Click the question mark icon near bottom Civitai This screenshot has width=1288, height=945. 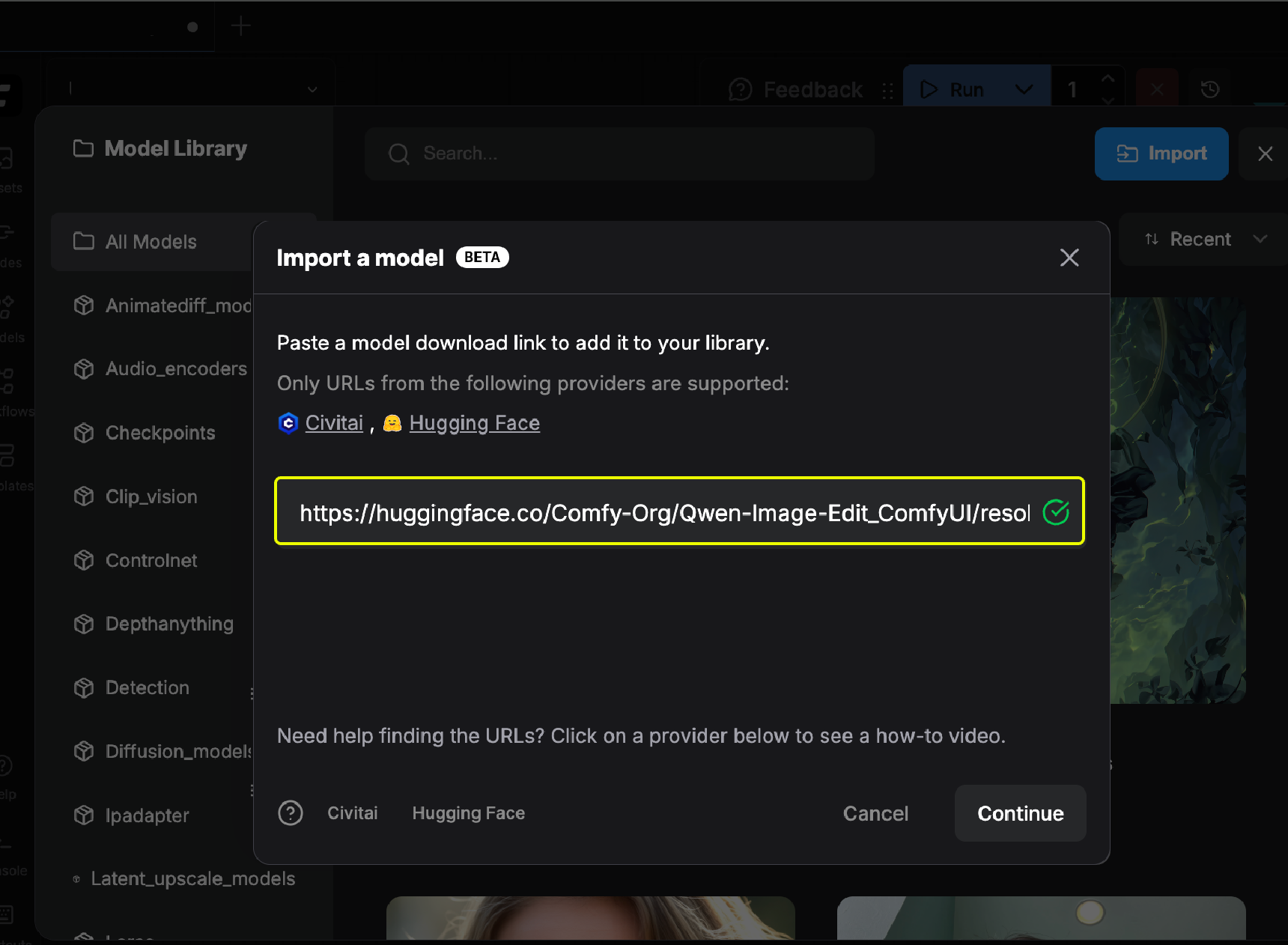pos(291,813)
